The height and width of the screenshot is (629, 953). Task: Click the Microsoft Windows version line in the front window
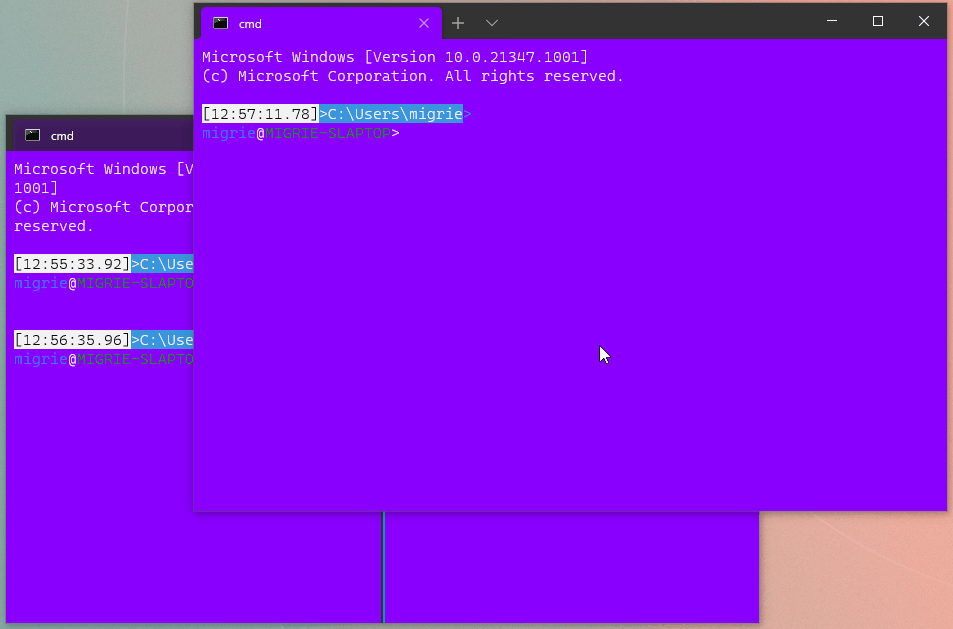(395, 57)
